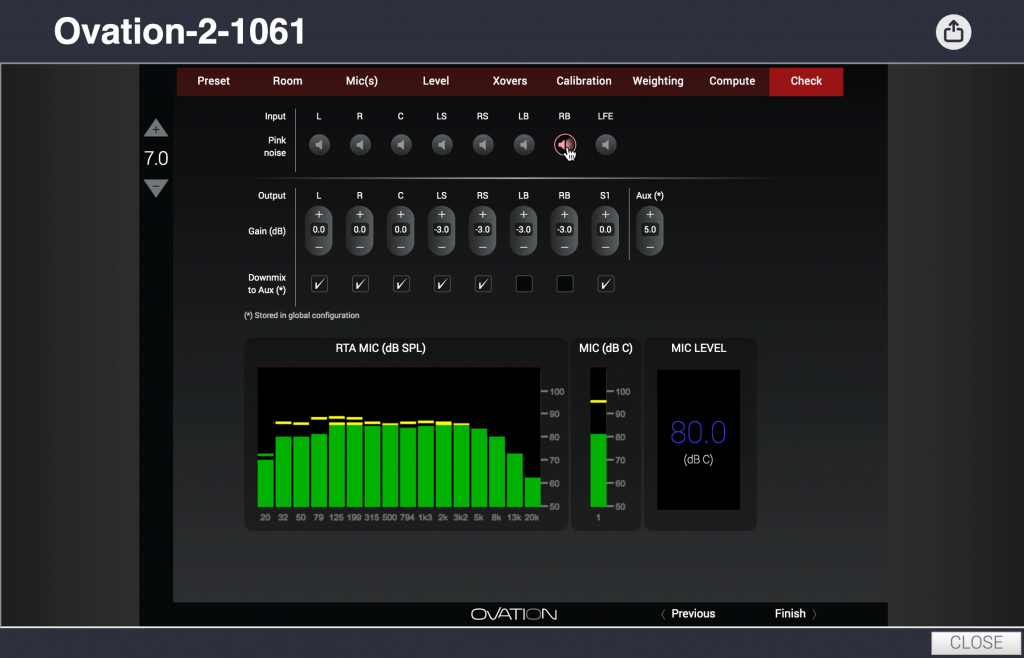1024x658 pixels.
Task: Switch to the Room tab
Action: 287,81
